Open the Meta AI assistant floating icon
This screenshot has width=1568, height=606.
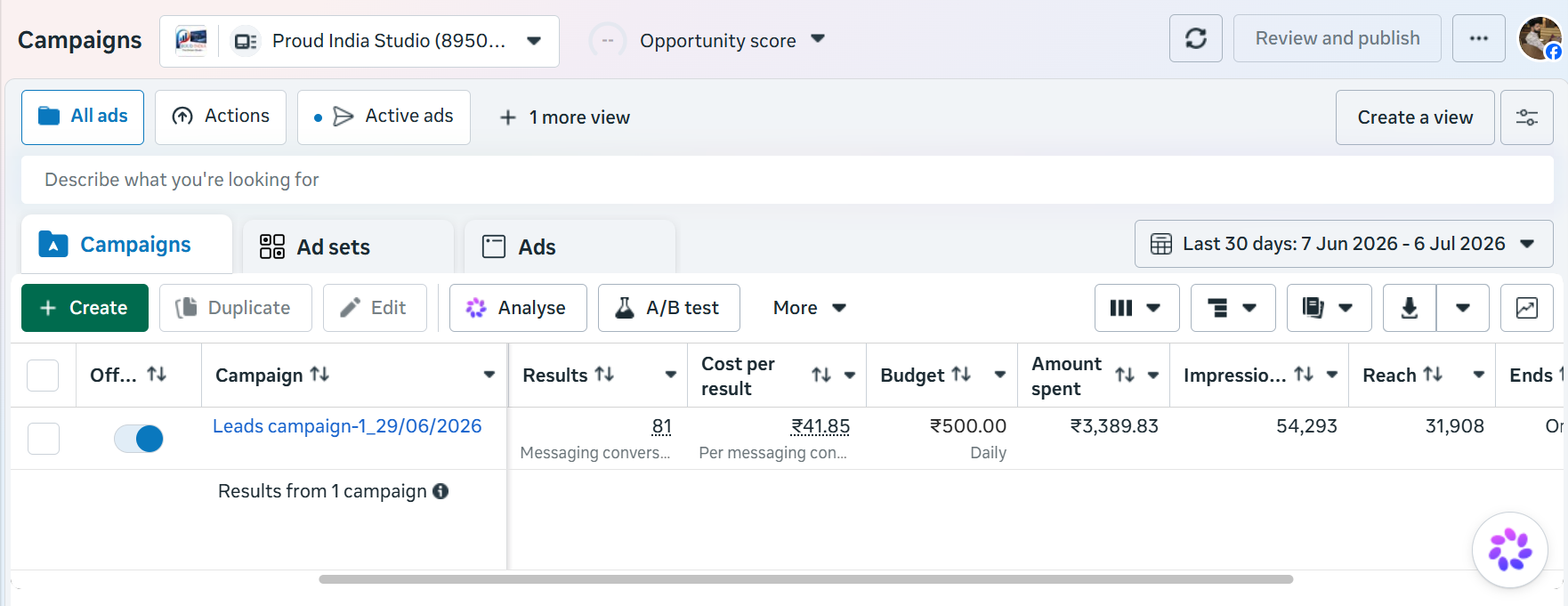tap(1509, 550)
